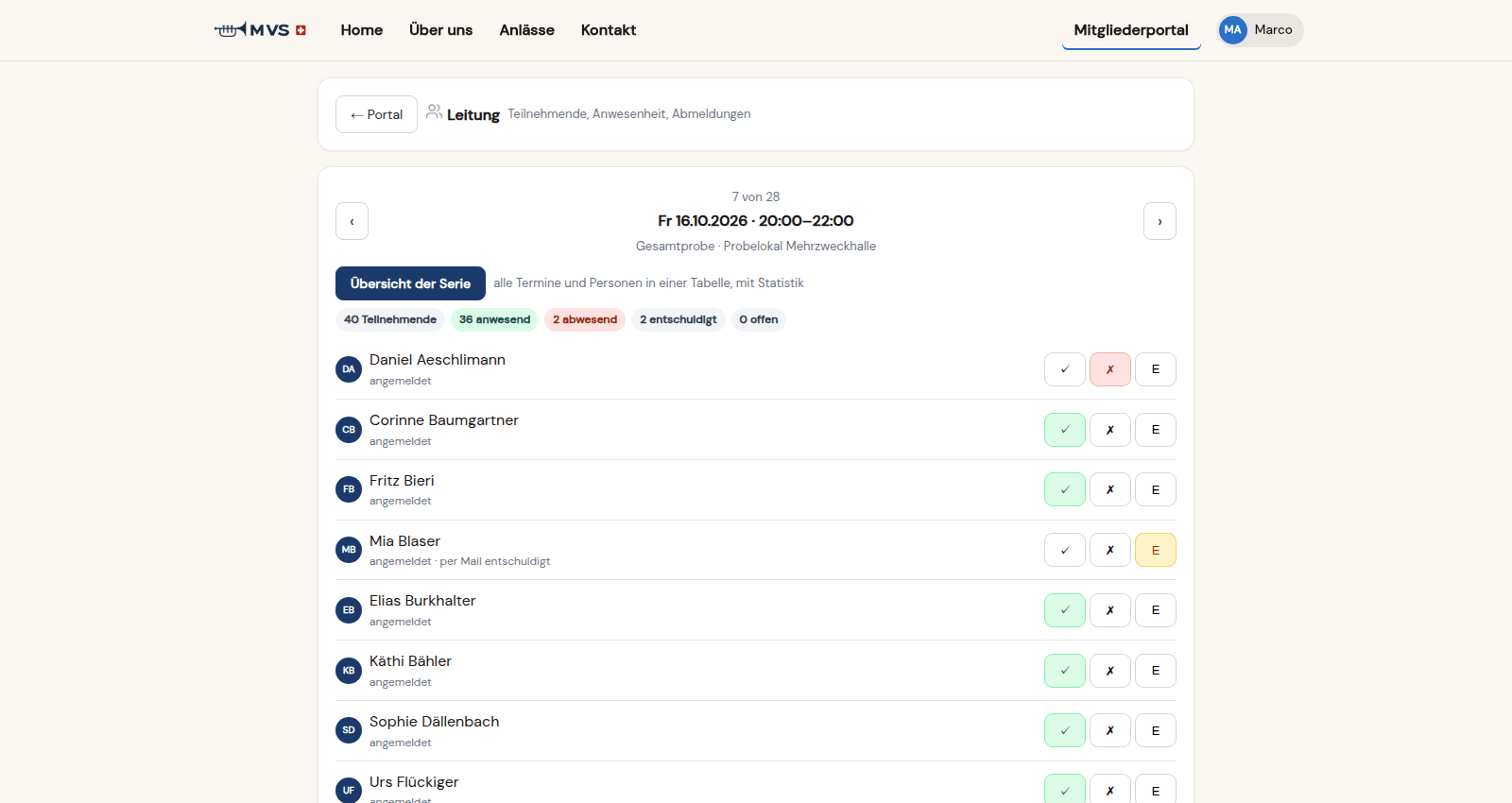Viewport: 1512px width, 803px height.
Task: Select the Mitgliederportal tab
Action: 1131,30
